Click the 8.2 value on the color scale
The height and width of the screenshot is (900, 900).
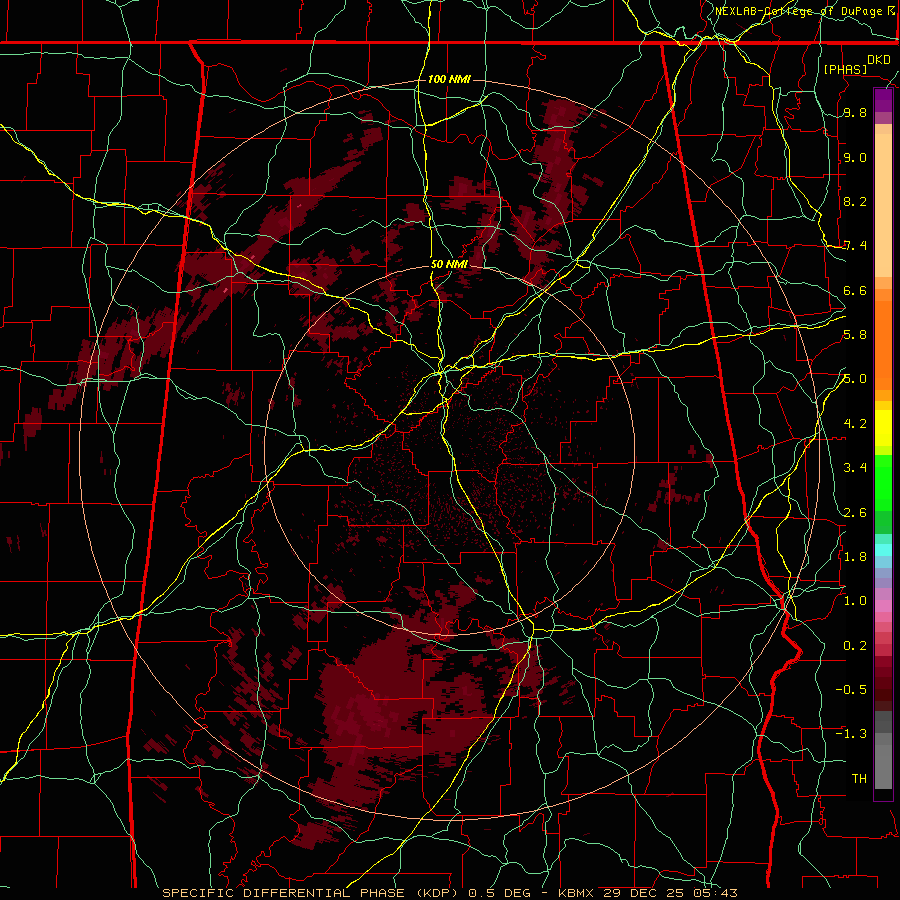coord(855,201)
